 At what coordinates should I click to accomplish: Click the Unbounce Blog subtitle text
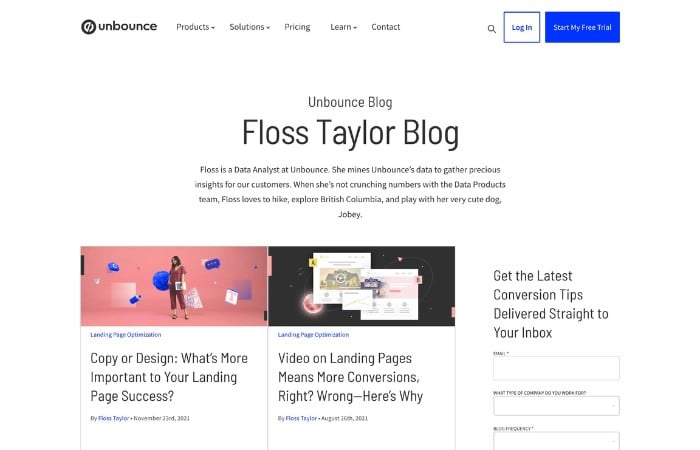pyautogui.click(x=350, y=102)
